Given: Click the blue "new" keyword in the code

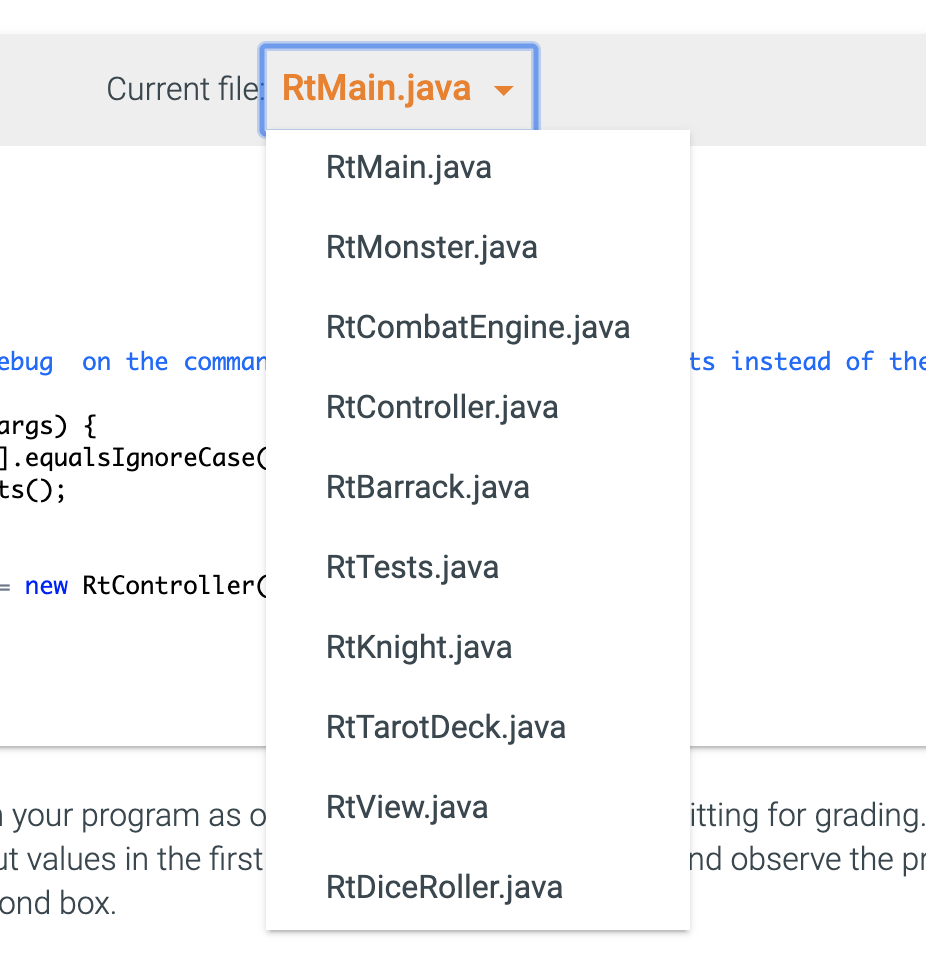Looking at the screenshot, I should (x=46, y=585).
